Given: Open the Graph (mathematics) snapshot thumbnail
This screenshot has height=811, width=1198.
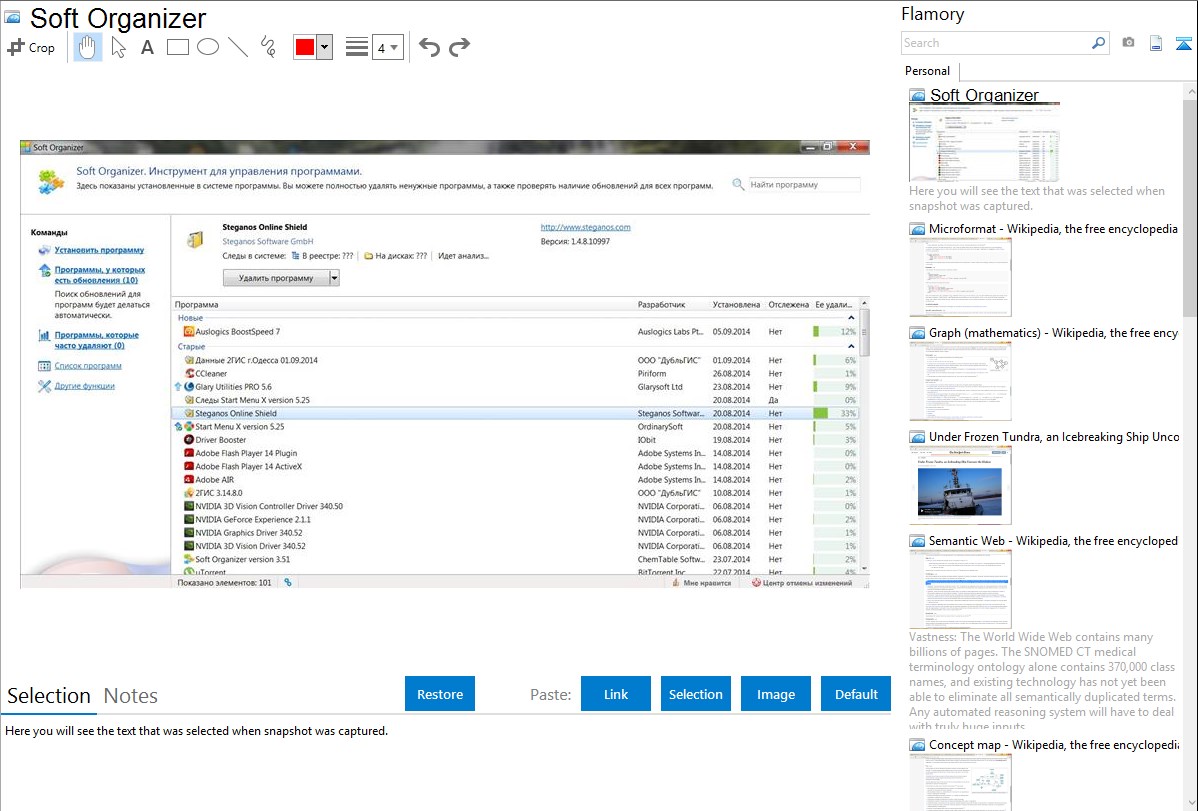Looking at the screenshot, I should pyautogui.click(x=960, y=381).
